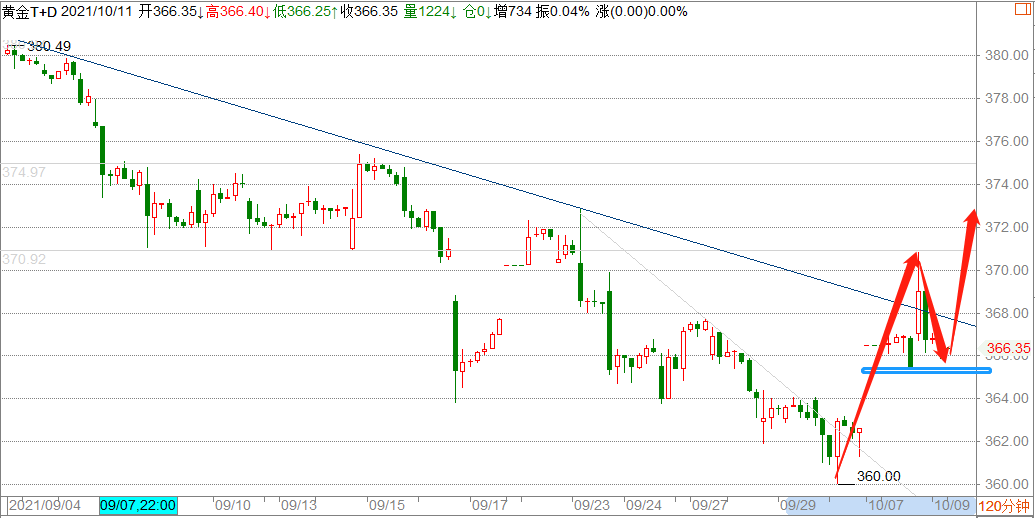
Task: Click the 360.00 low price annotation near the candles
Action: click(x=879, y=476)
